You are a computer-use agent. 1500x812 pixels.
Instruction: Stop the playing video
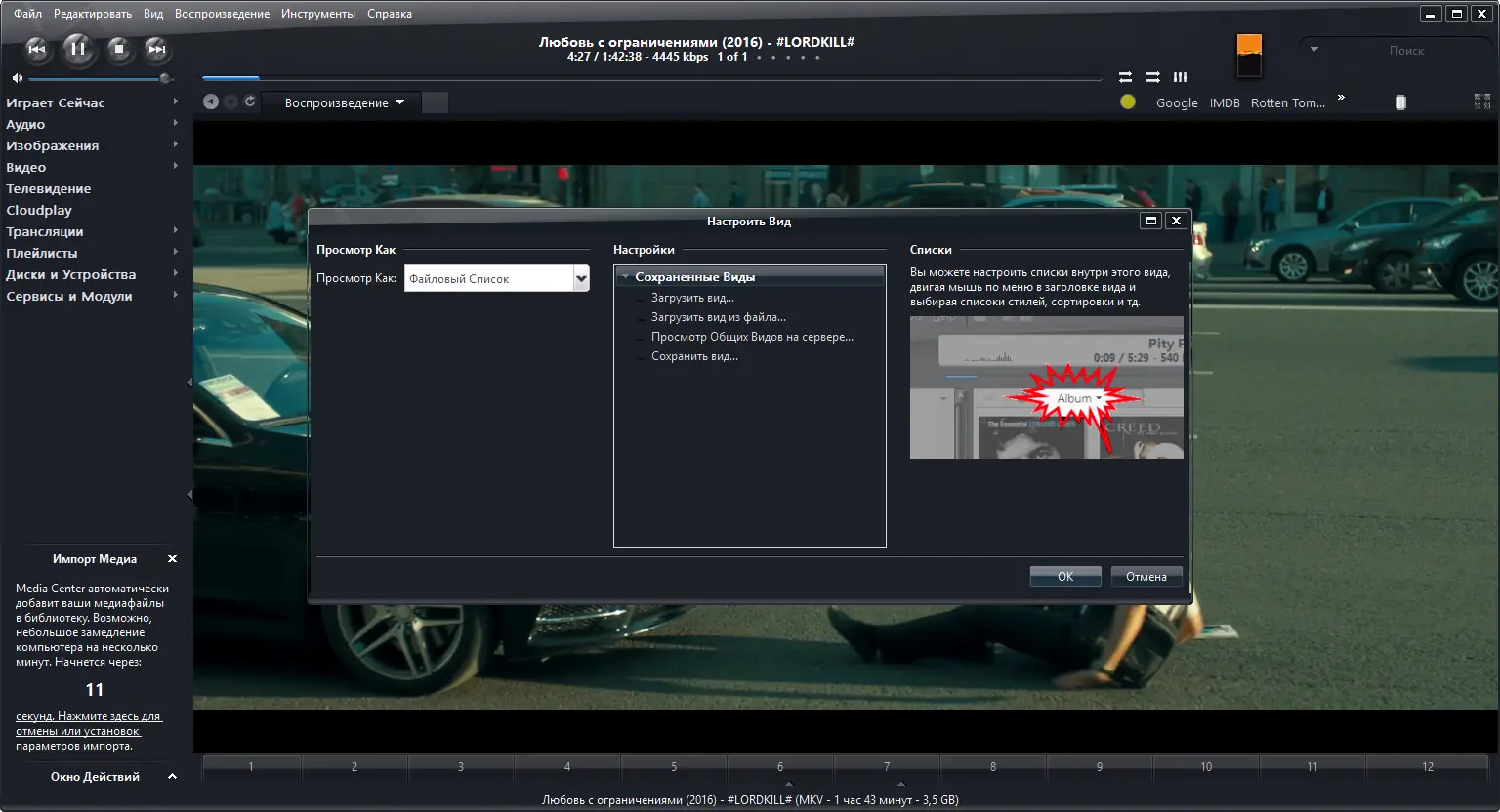pos(119,48)
